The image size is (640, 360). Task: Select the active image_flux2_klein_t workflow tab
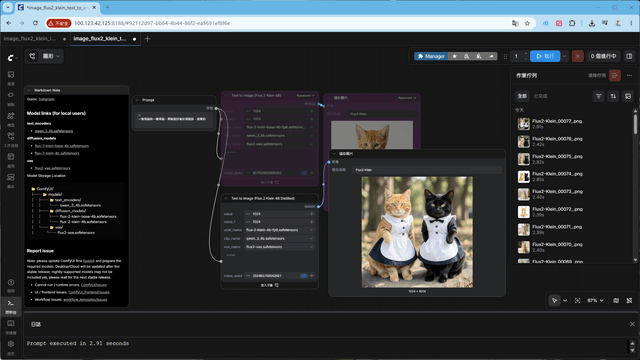coord(100,39)
